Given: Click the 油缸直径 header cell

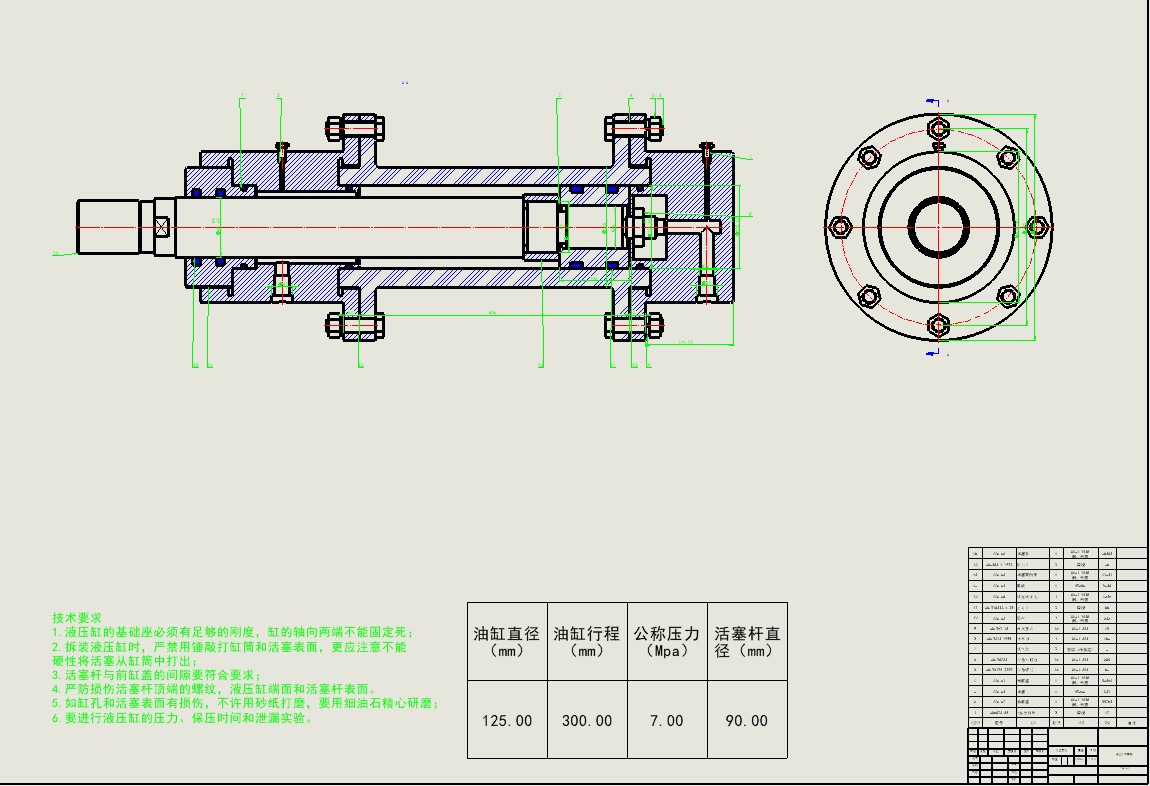Looking at the screenshot, I should [x=506, y=641].
